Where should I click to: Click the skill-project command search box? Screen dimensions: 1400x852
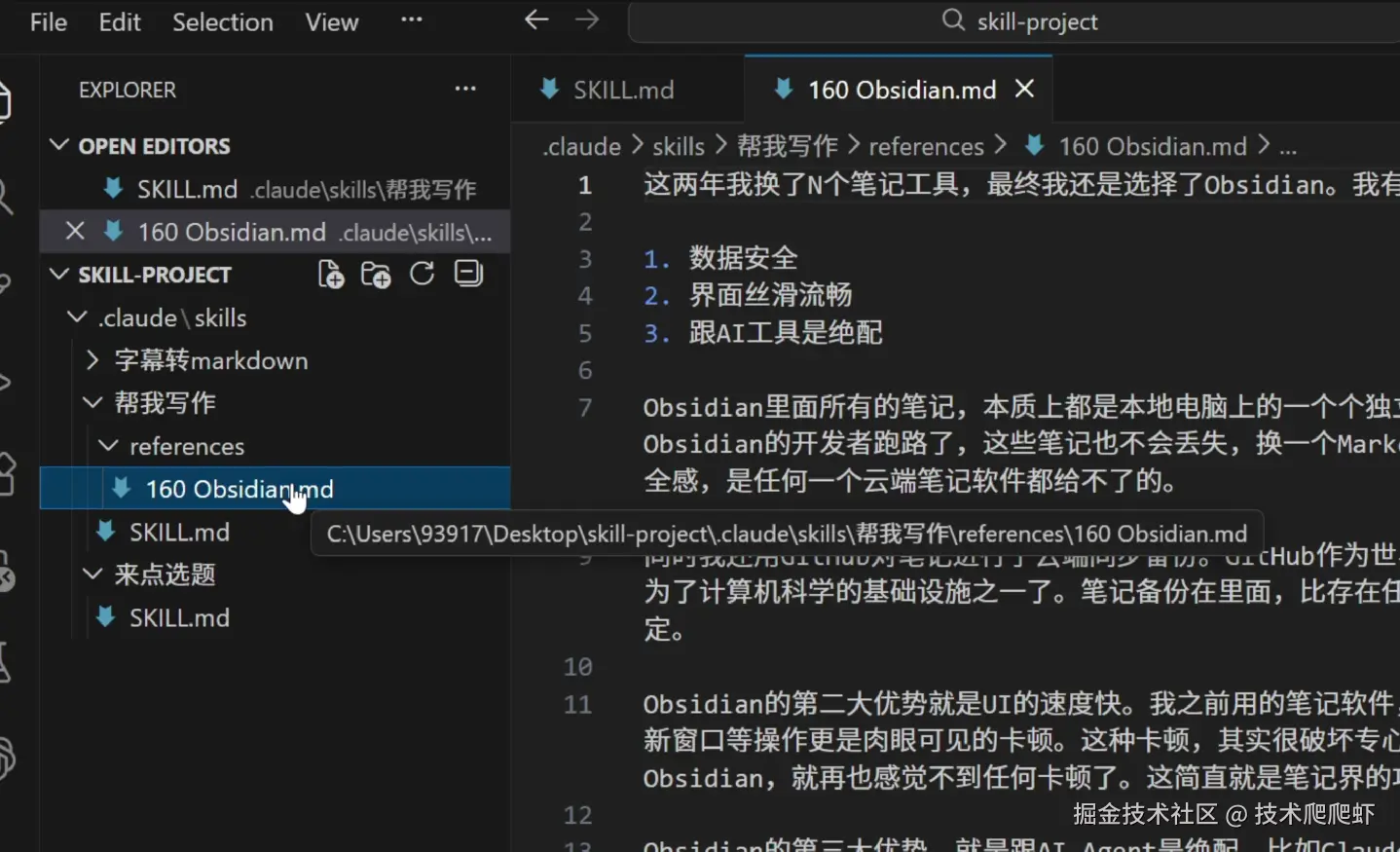pos(1013,21)
